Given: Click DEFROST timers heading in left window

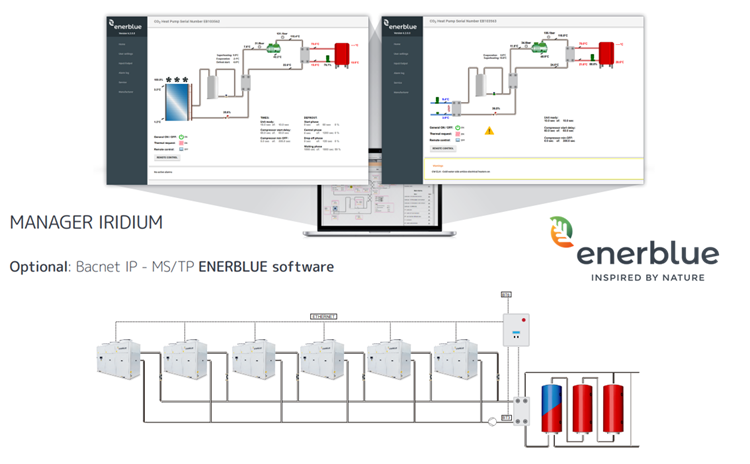Looking at the screenshot, I should [x=310, y=118].
